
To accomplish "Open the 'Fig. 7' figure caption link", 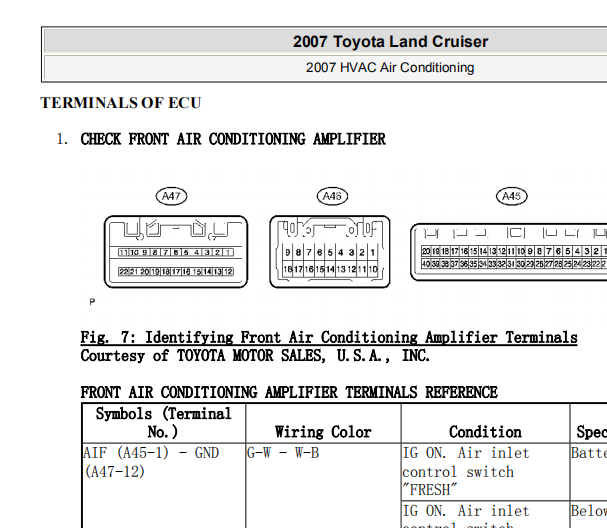I will (x=329, y=338).
